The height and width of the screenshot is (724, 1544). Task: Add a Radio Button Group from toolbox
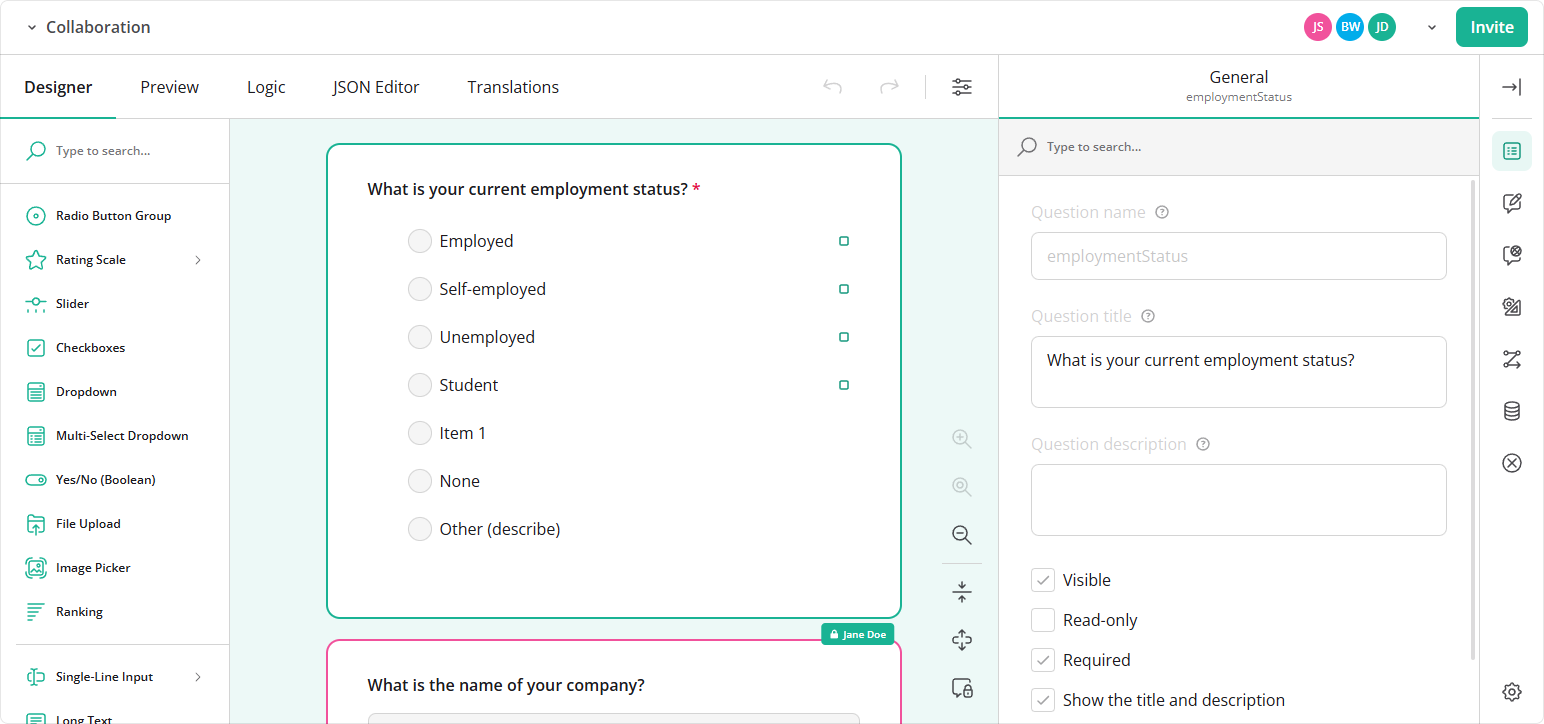click(x=115, y=216)
